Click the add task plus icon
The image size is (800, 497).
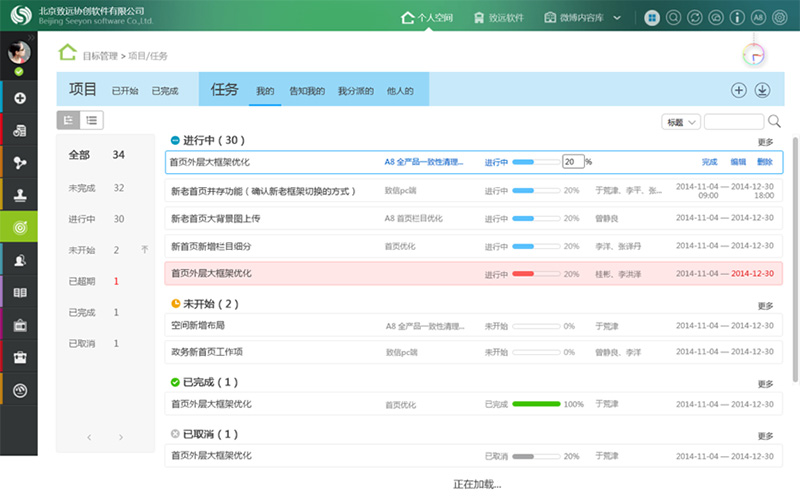point(739,90)
